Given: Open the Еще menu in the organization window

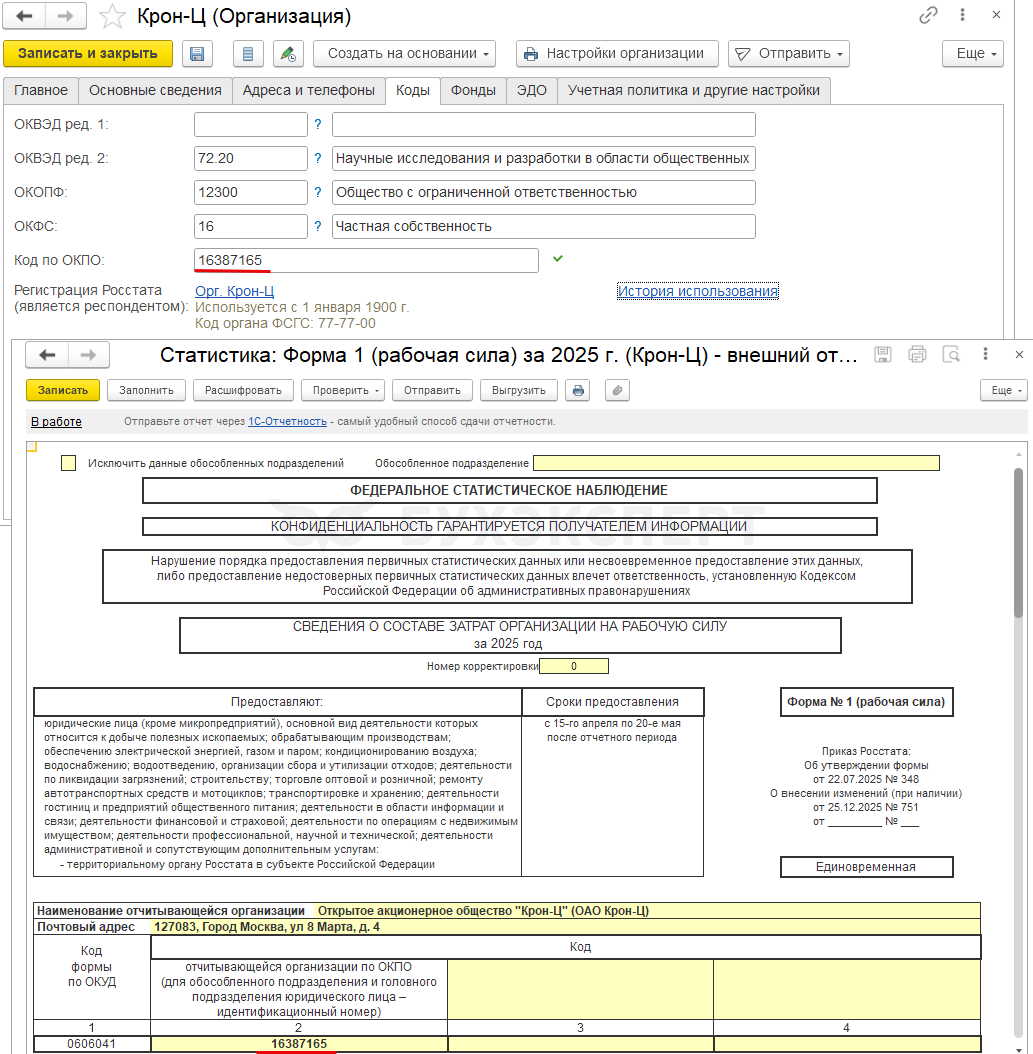Looking at the screenshot, I should pos(973,54).
